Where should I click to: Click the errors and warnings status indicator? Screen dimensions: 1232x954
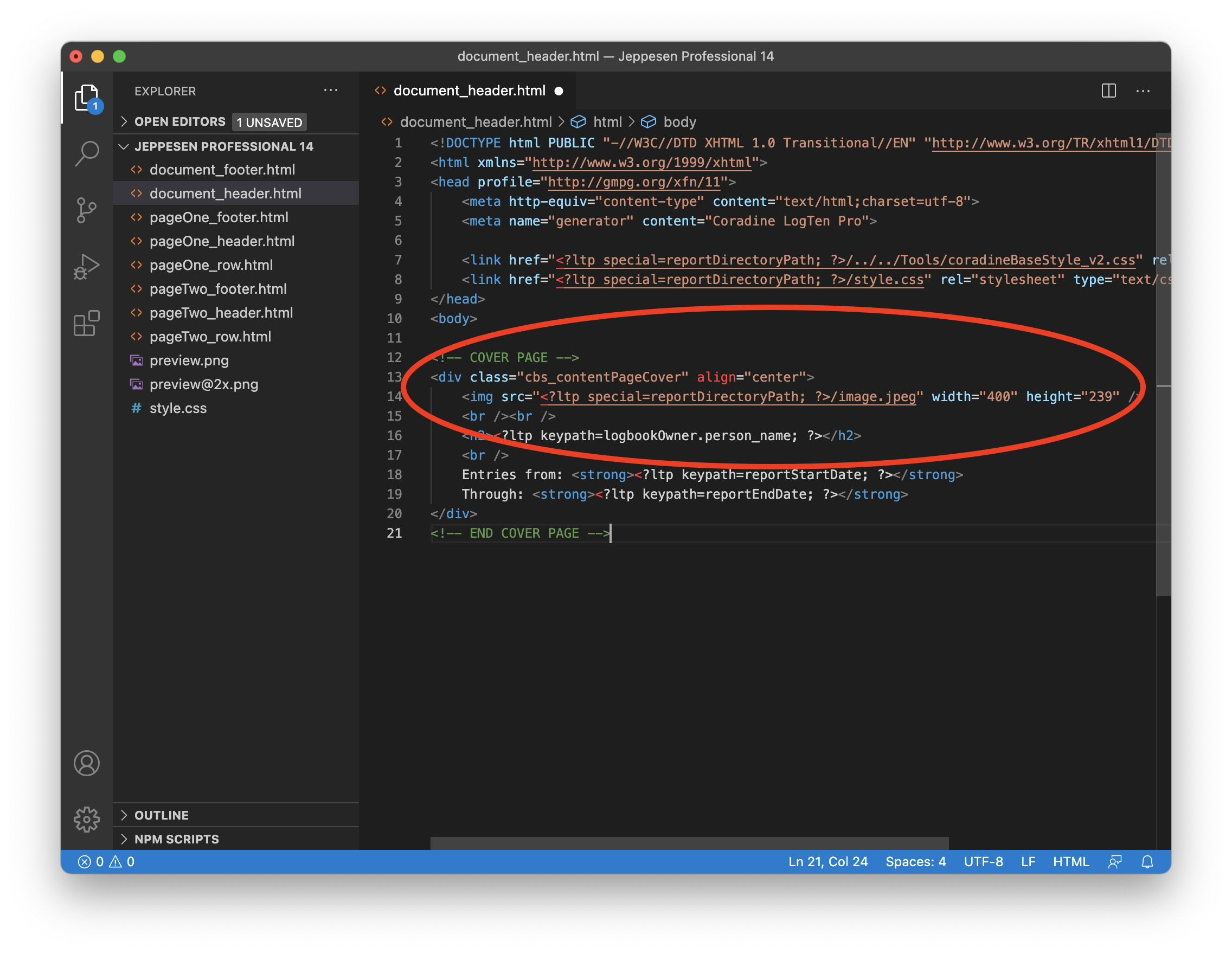point(106,861)
